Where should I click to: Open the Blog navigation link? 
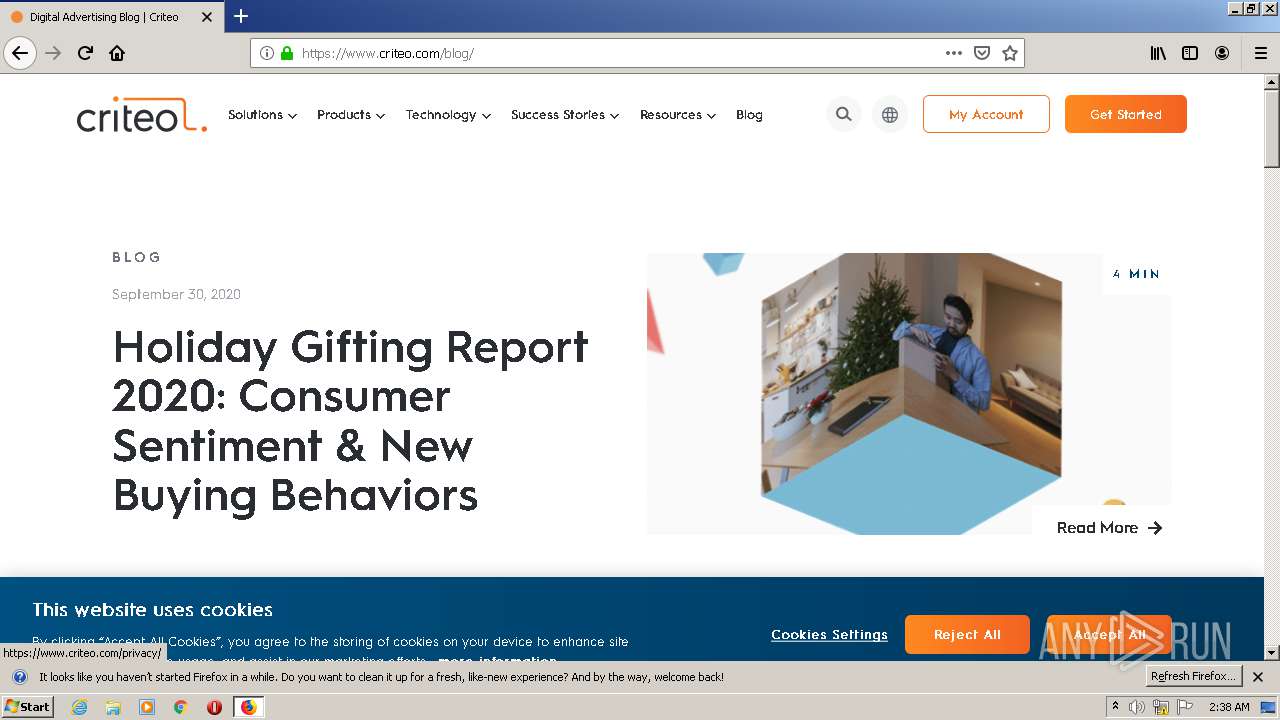[x=749, y=115]
